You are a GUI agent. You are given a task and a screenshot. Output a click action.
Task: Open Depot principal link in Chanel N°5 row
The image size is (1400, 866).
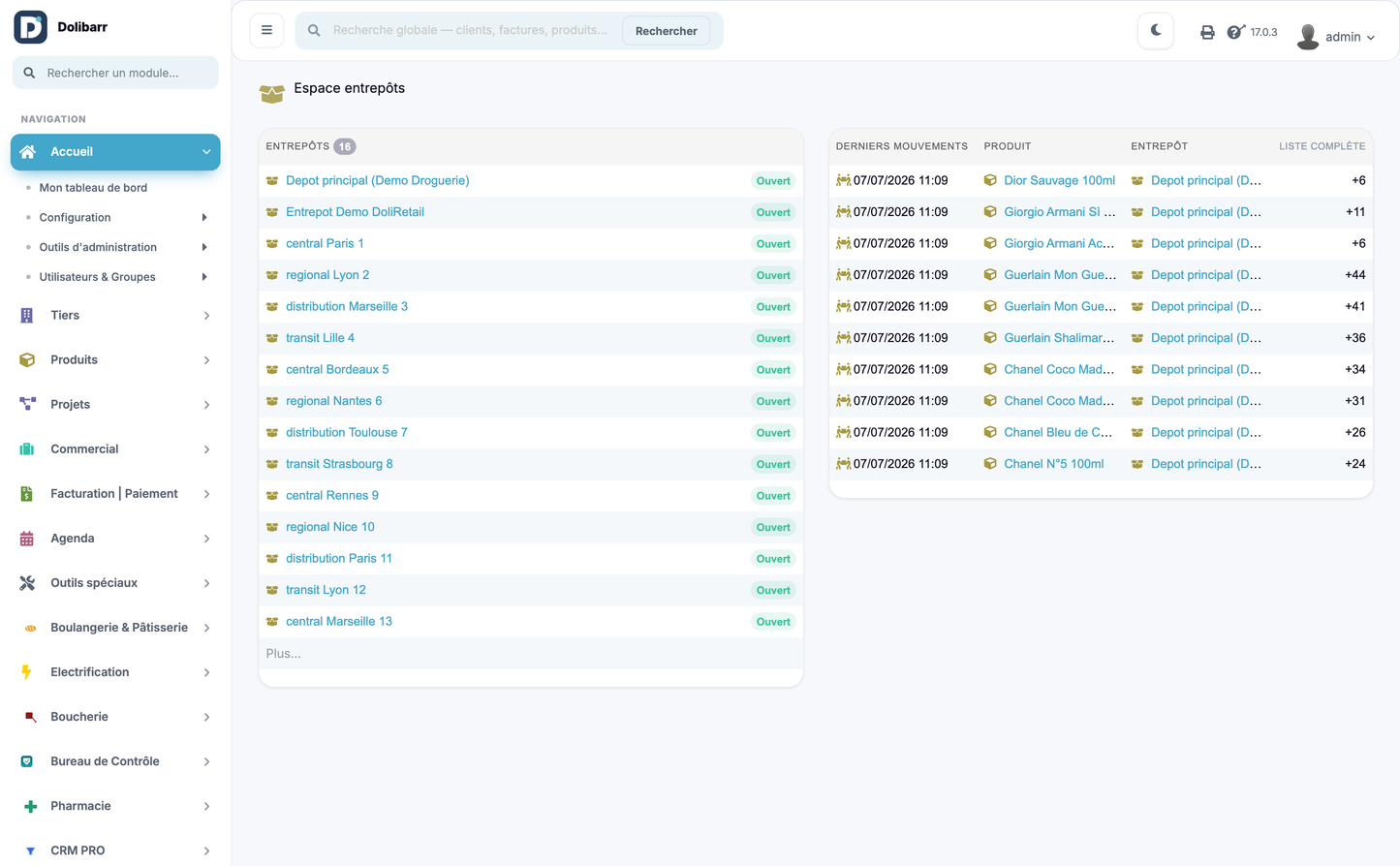pyautogui.click(x=1206, y=464)
